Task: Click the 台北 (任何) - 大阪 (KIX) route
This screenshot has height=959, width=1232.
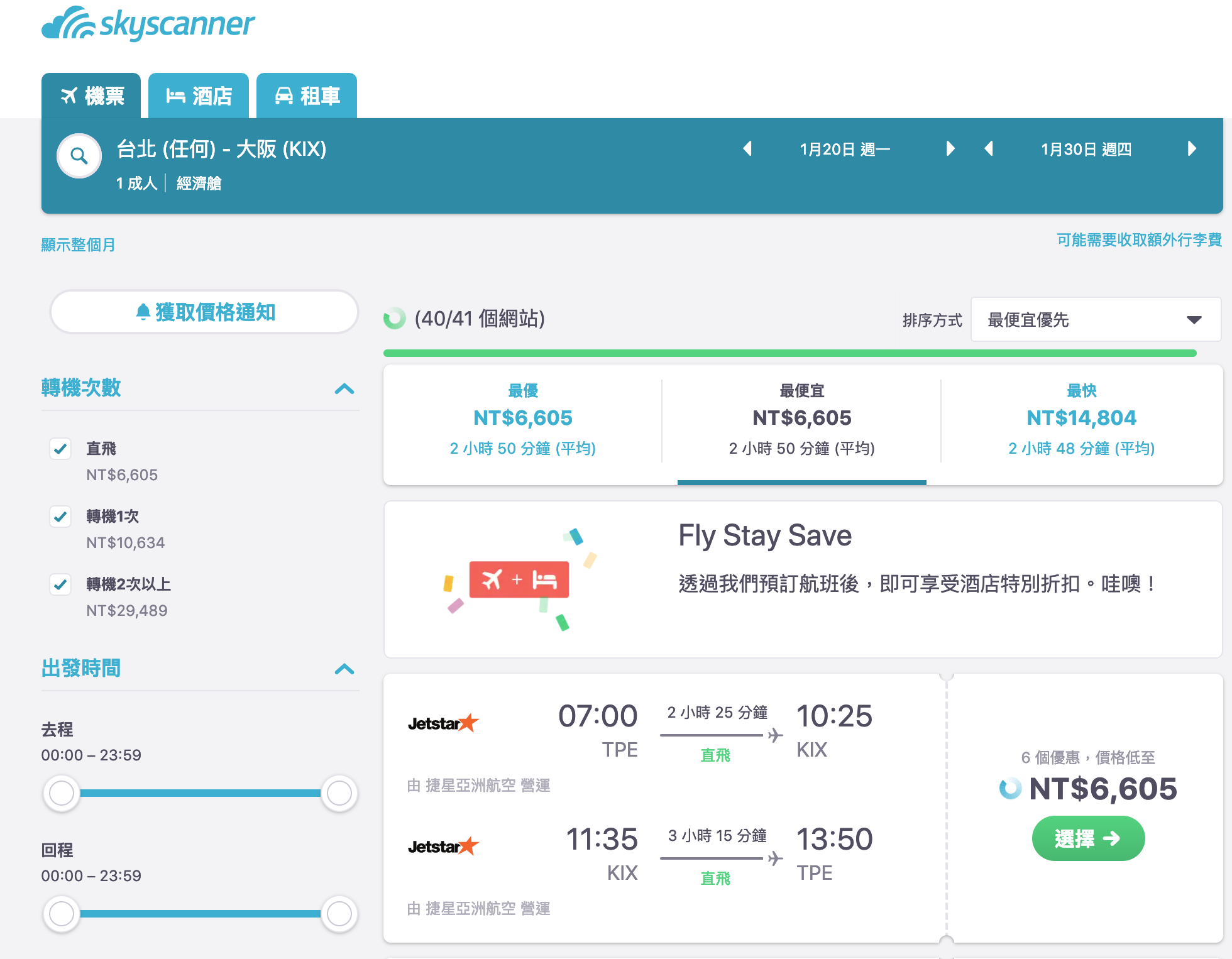Action: (221, 149)
